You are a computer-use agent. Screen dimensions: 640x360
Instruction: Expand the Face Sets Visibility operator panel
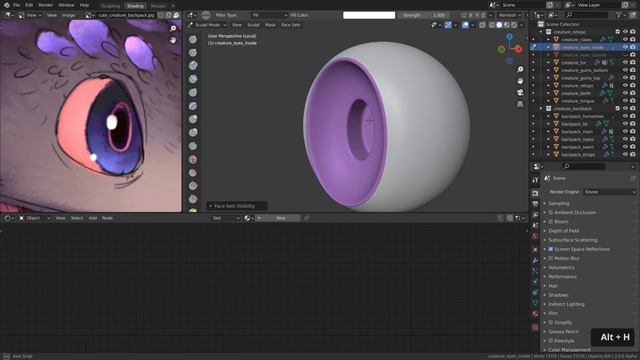coord(237,206)
